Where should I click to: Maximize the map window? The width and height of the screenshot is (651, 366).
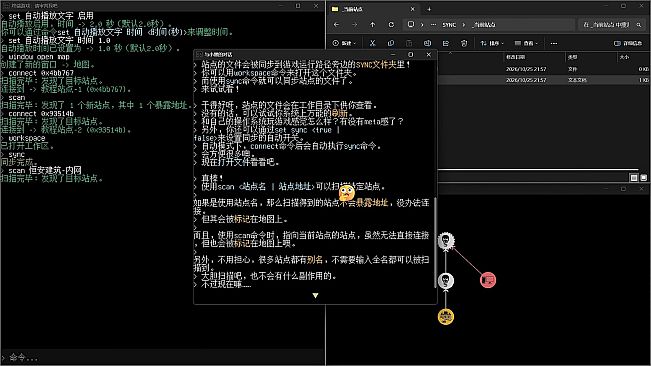click(623, 189)
